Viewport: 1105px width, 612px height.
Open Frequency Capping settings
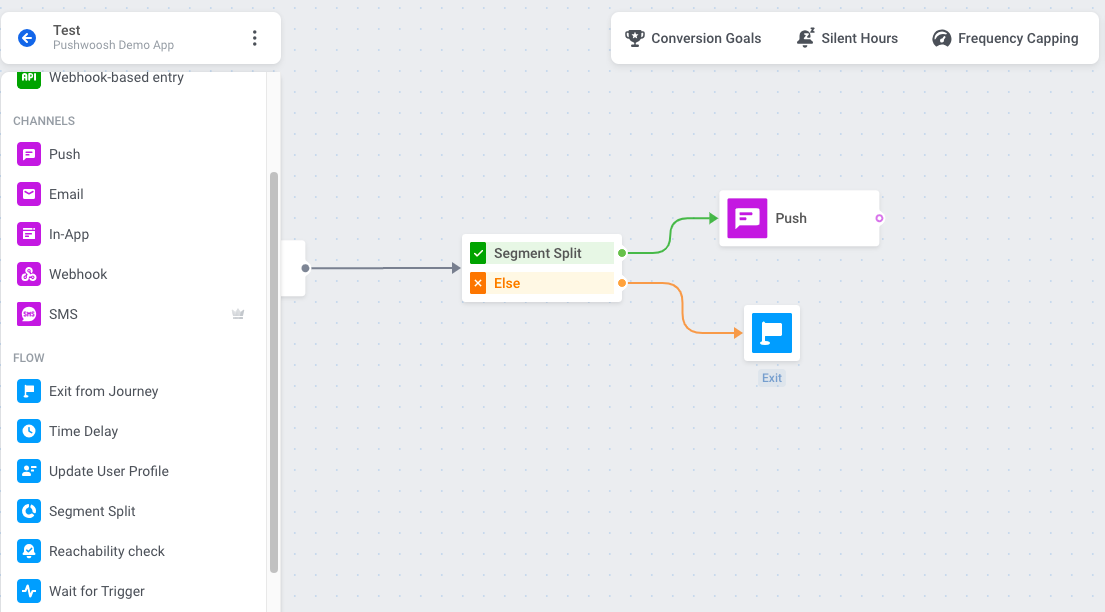click(x=1005, y=38)
